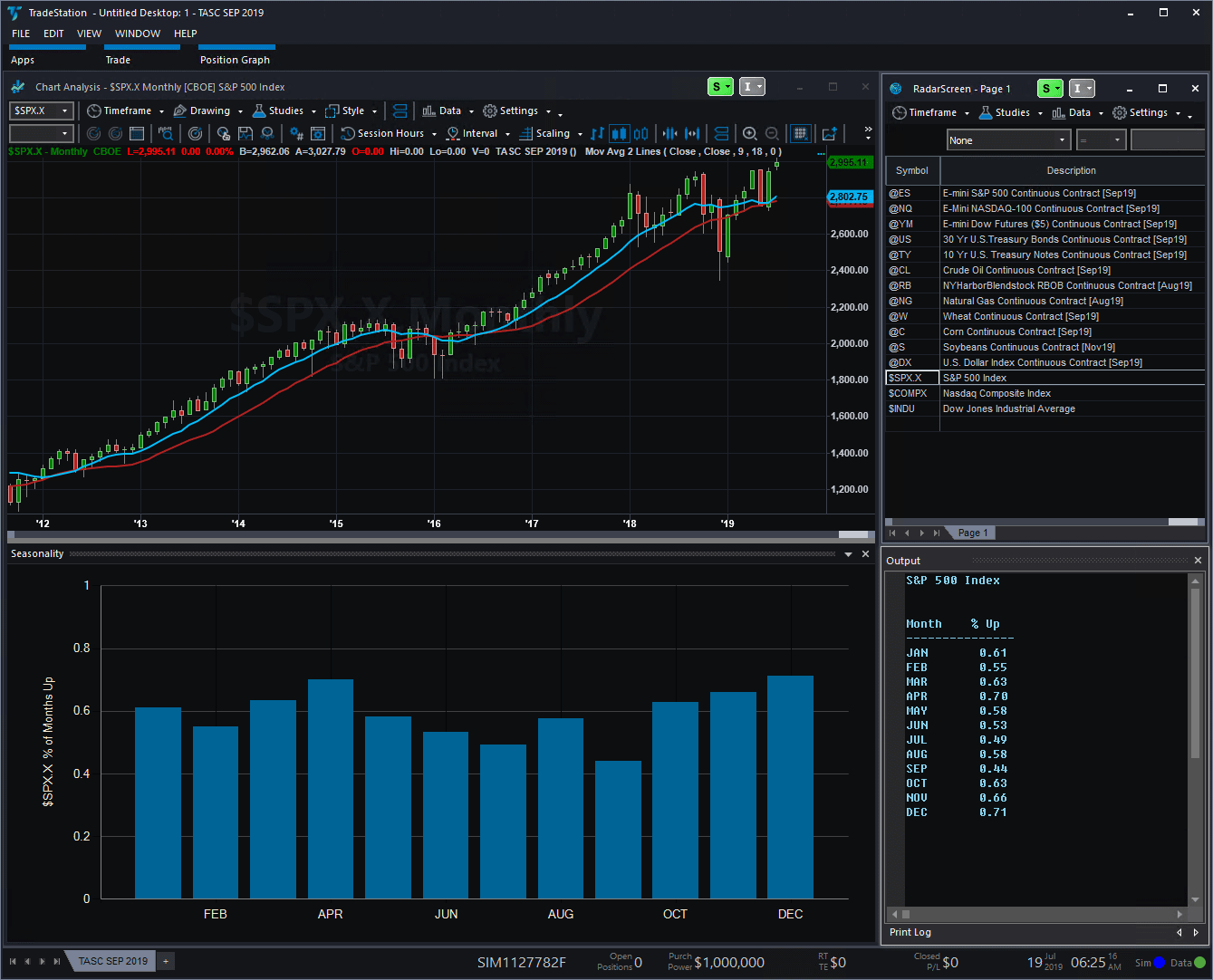Close the Seasonality panel
The height and width of the screenshot is (980, 1213).
point(865,553)
